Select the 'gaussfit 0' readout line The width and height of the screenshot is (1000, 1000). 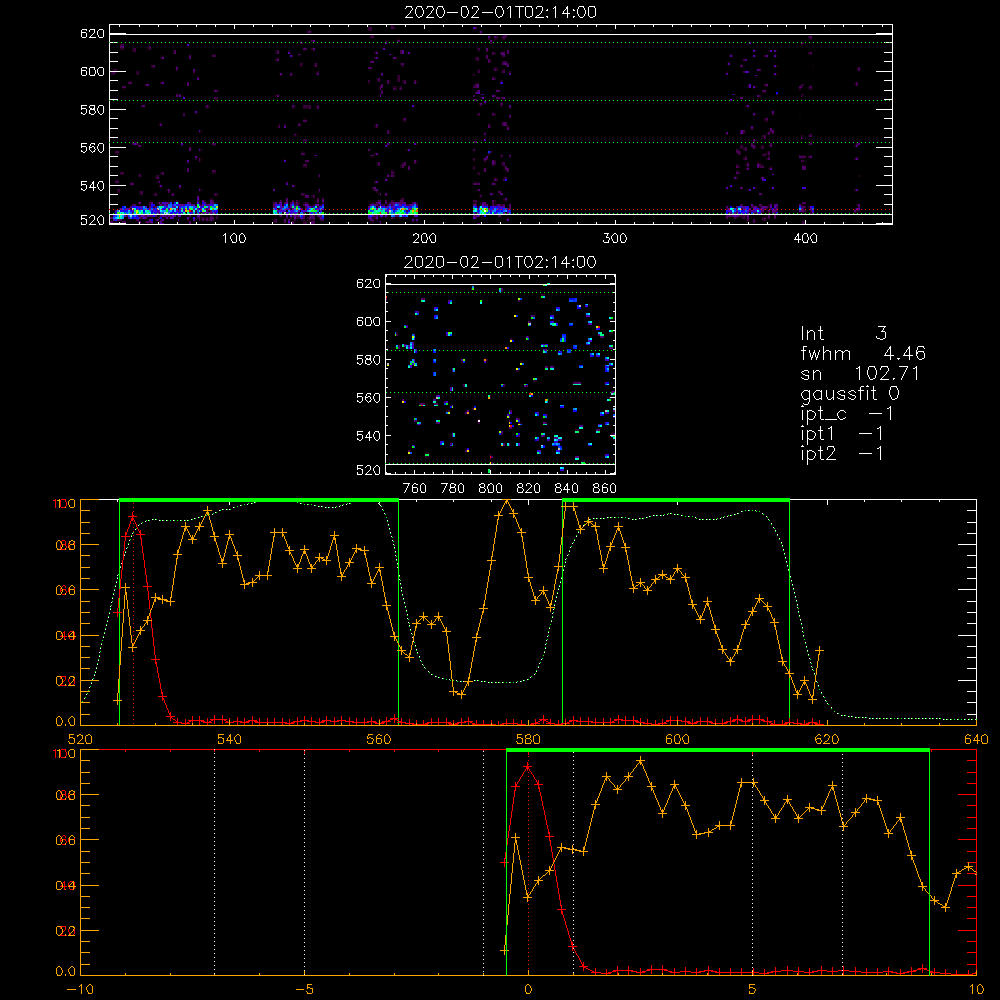850,394
